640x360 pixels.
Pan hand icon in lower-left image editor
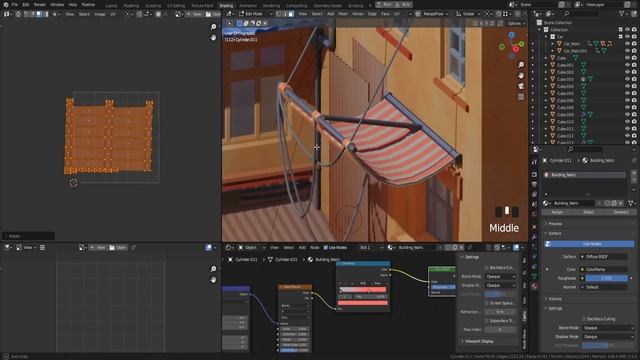click(x=213, y=280)
